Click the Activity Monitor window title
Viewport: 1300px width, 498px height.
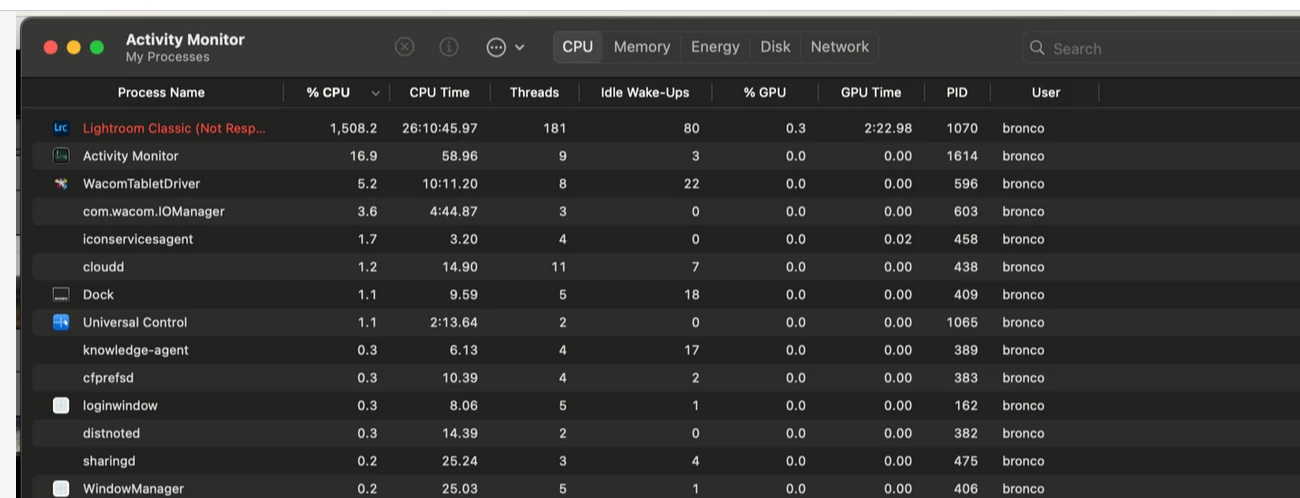point(185,40)
